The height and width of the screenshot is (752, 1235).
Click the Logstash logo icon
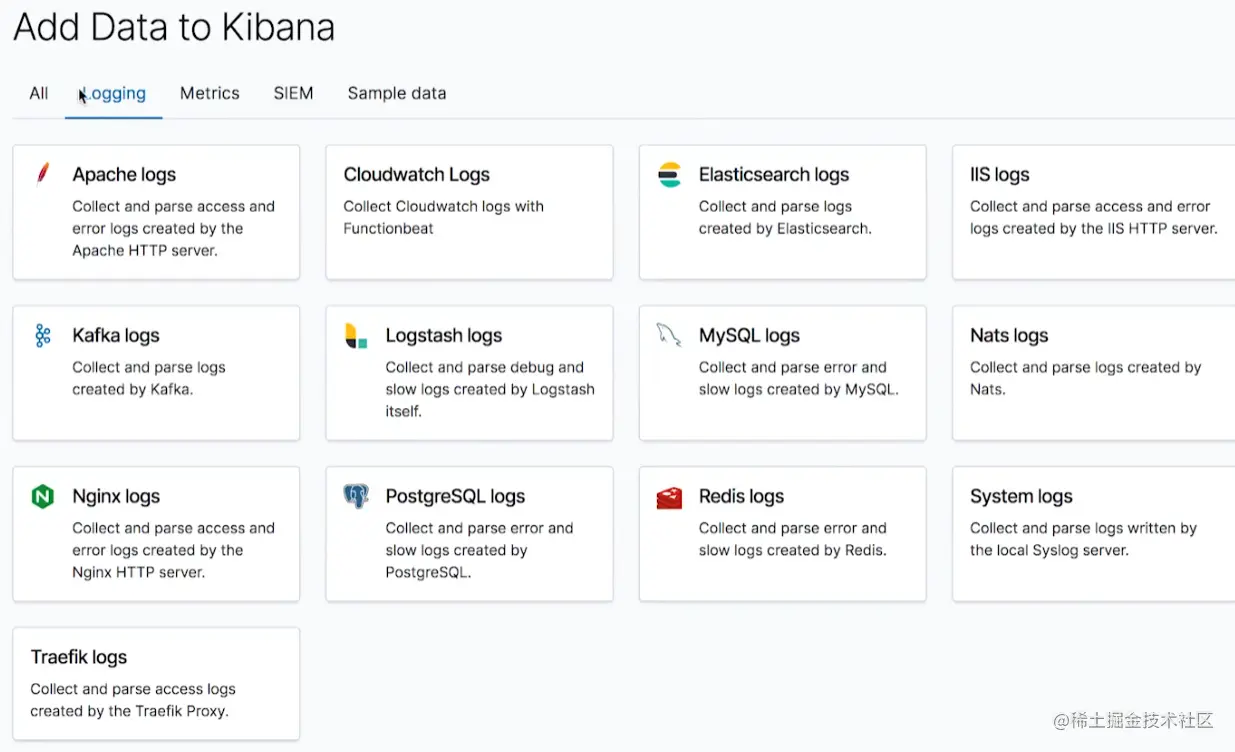pyautogui.click(x=356, y=336)
